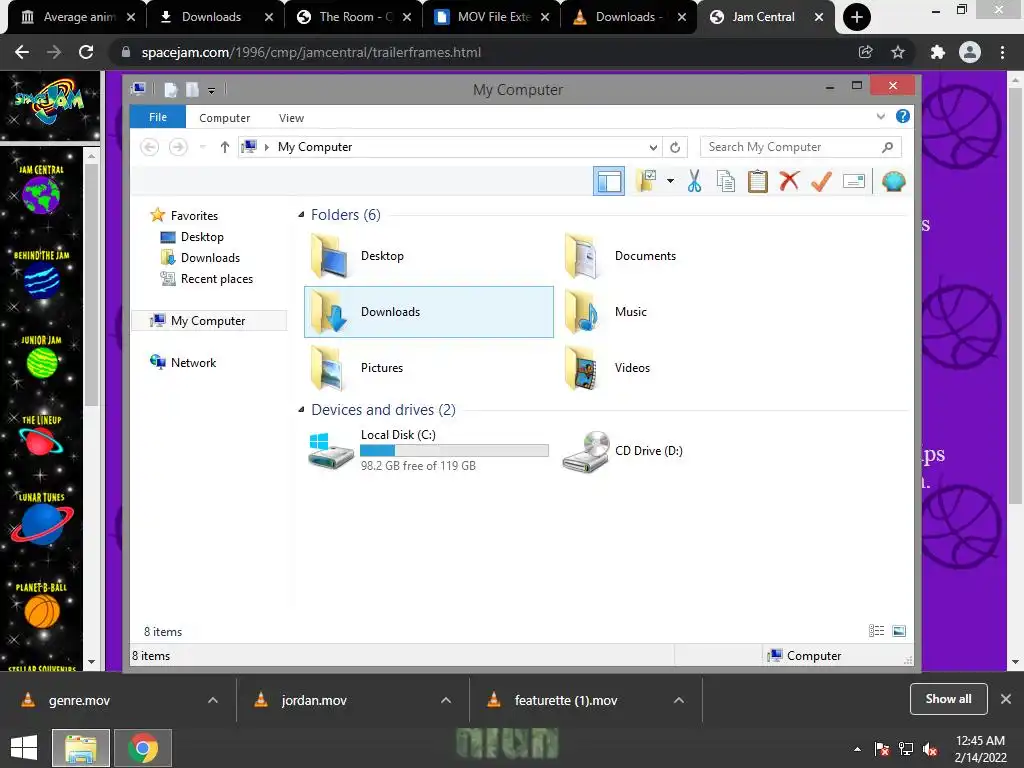Select Local Disk (C:) drive
This screenshot has height=768, width=1024.
click(x=429, y=450)
